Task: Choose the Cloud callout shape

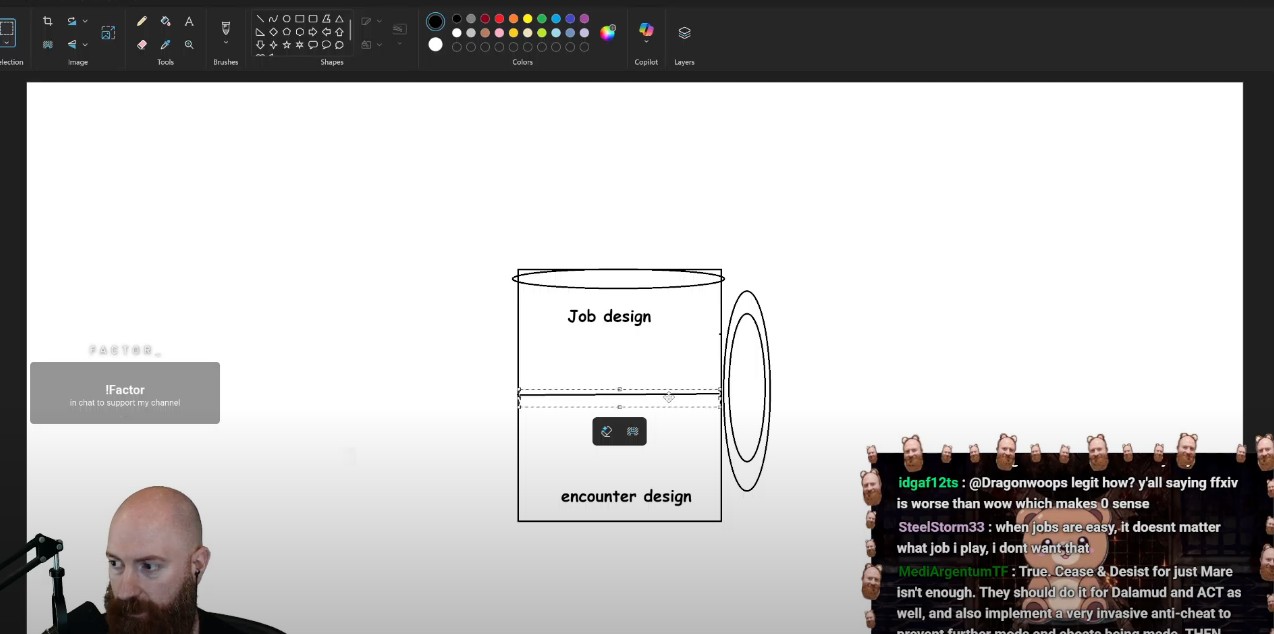Action: (x=339, y=45)
